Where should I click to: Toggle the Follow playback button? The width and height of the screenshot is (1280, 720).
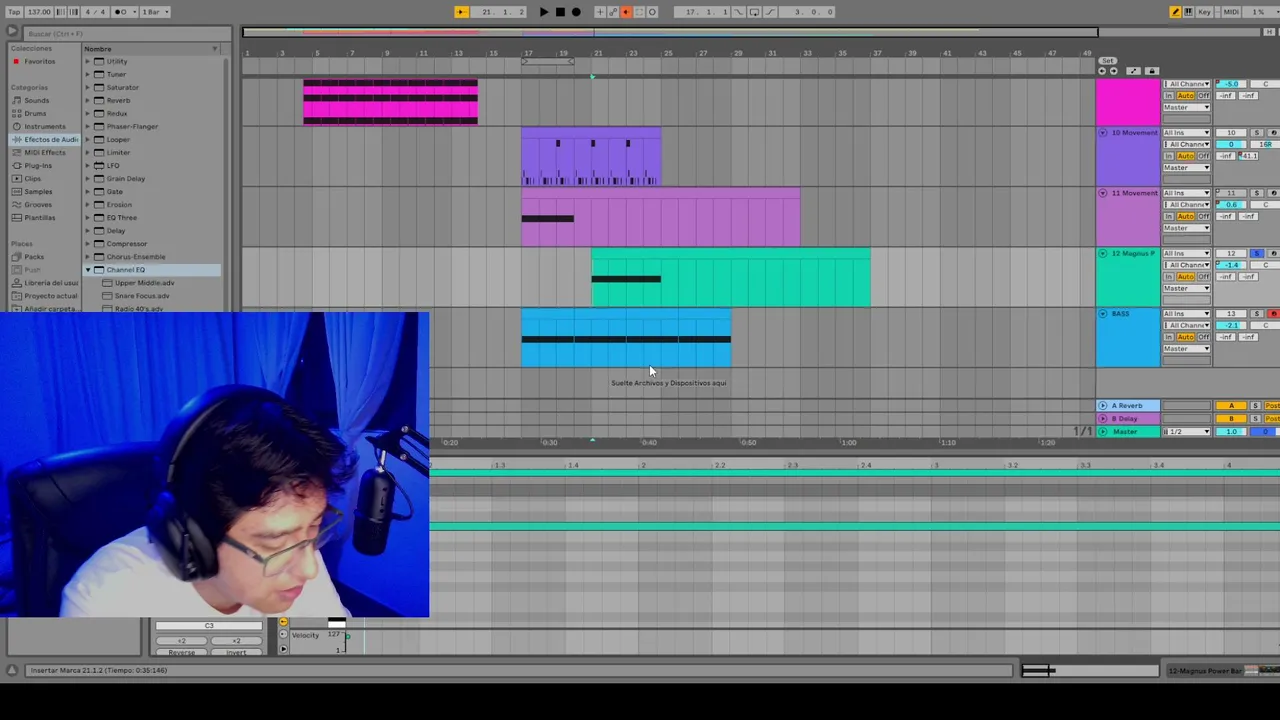click(461, 12)
